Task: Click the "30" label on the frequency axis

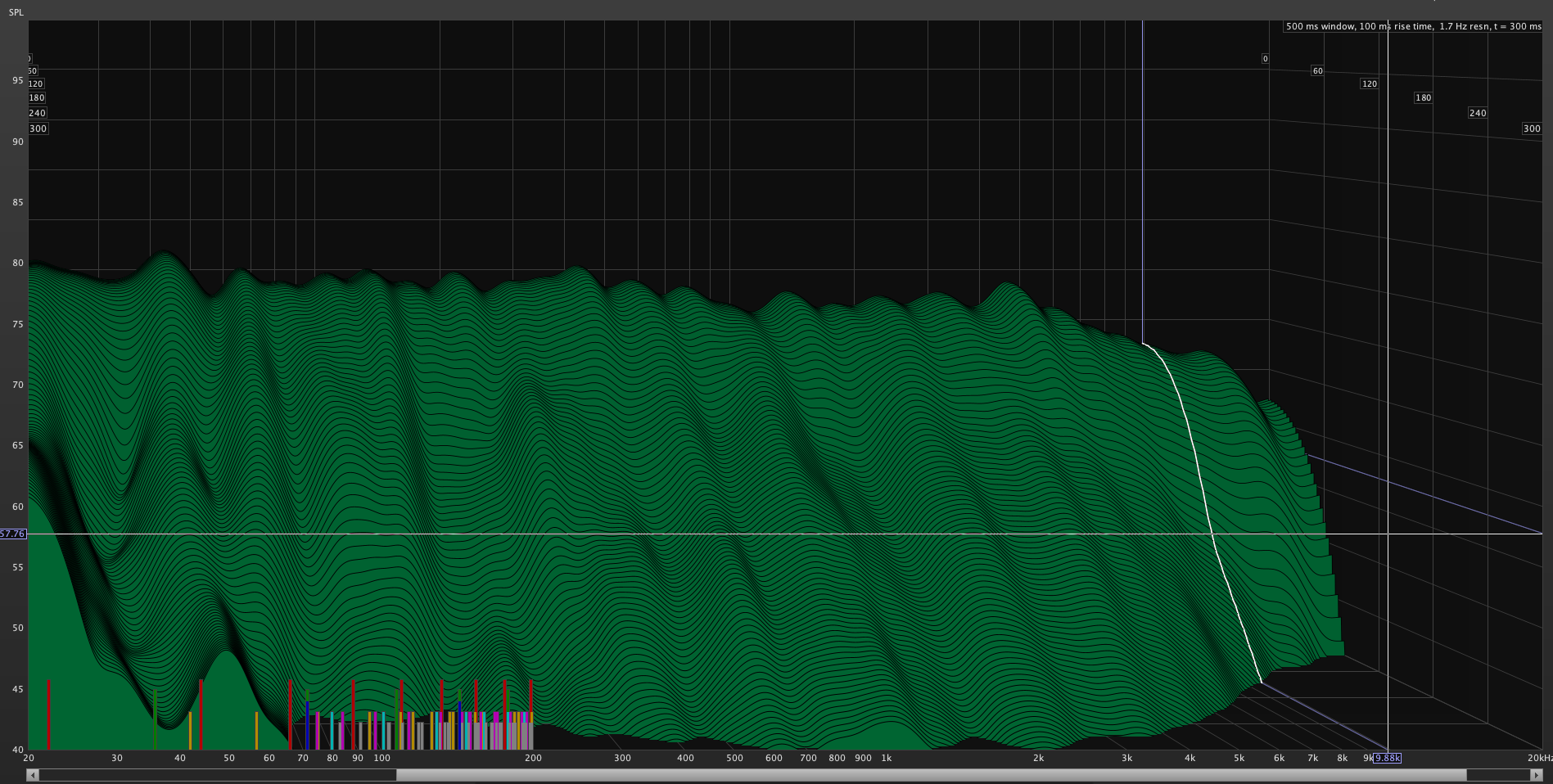Action: [x=117, y=758]
